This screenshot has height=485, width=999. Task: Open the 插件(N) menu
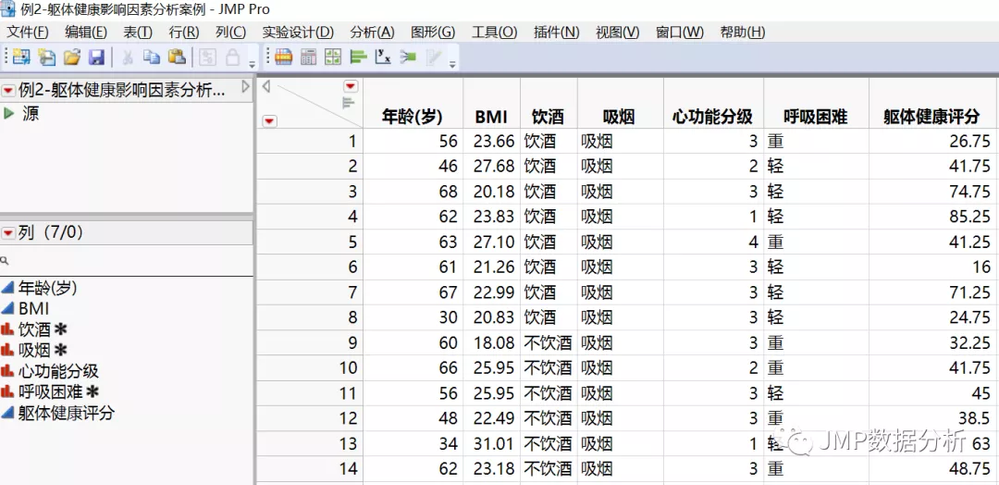[557, 32]
